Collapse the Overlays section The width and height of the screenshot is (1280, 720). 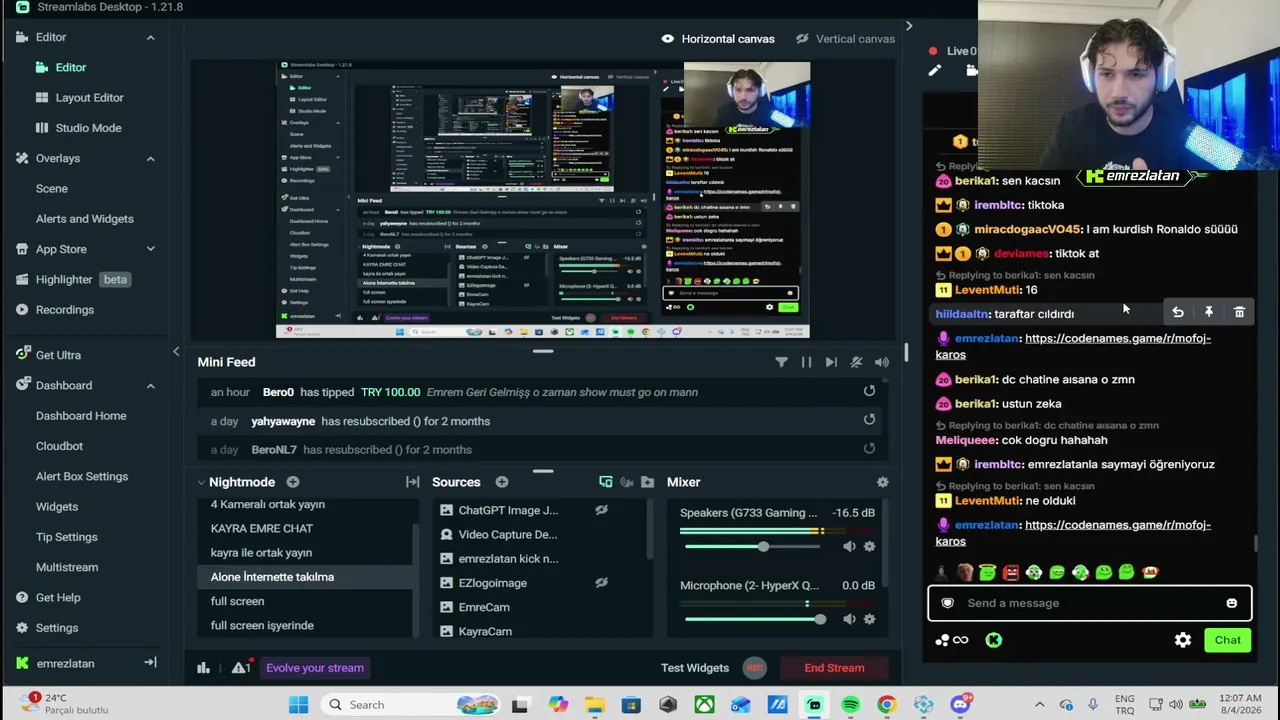click(x=150, y=158)
